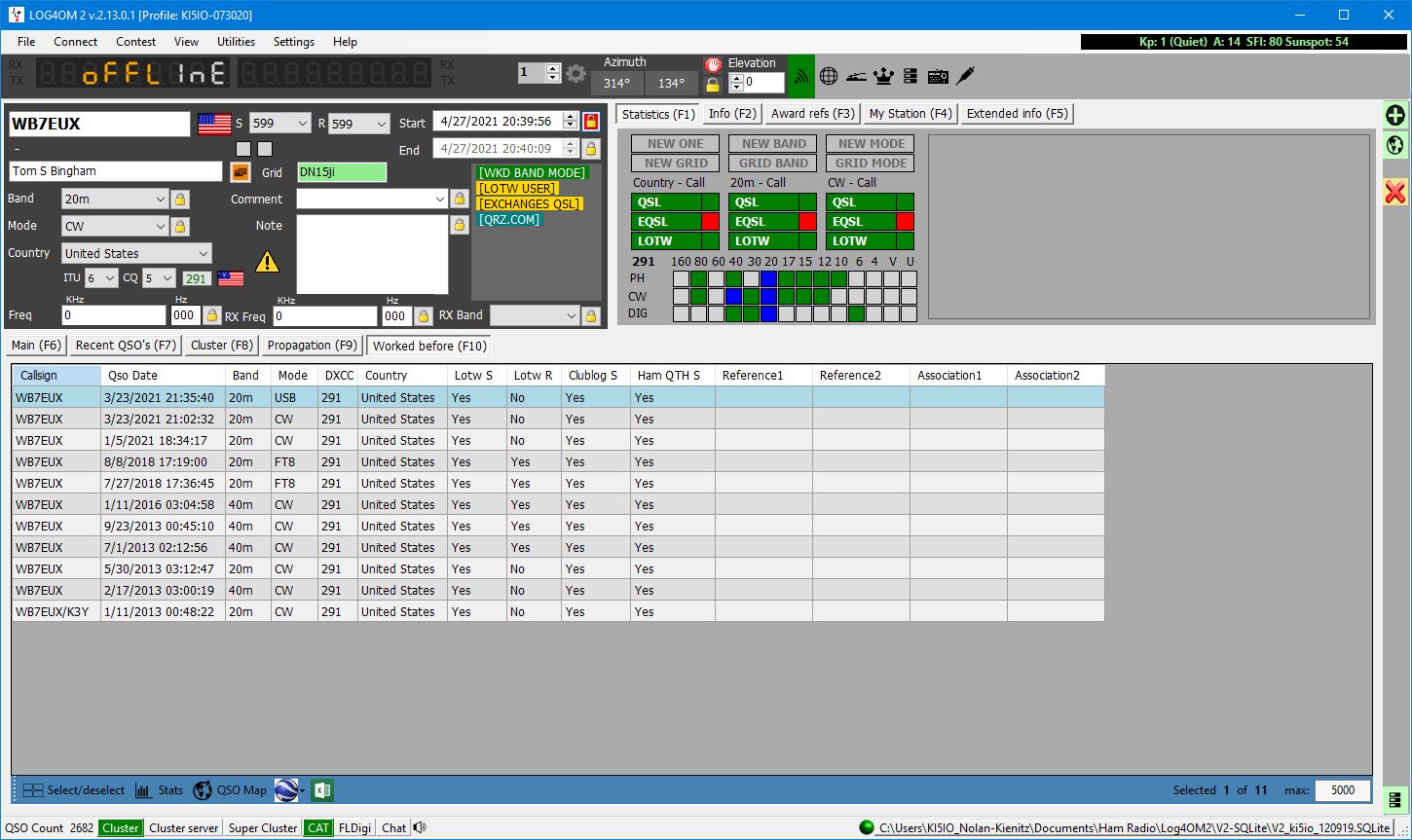Open the ITU zone dropdown
Image resolution: width=1412 pixels, height=840 pixels.
click(x=101, y=278)
